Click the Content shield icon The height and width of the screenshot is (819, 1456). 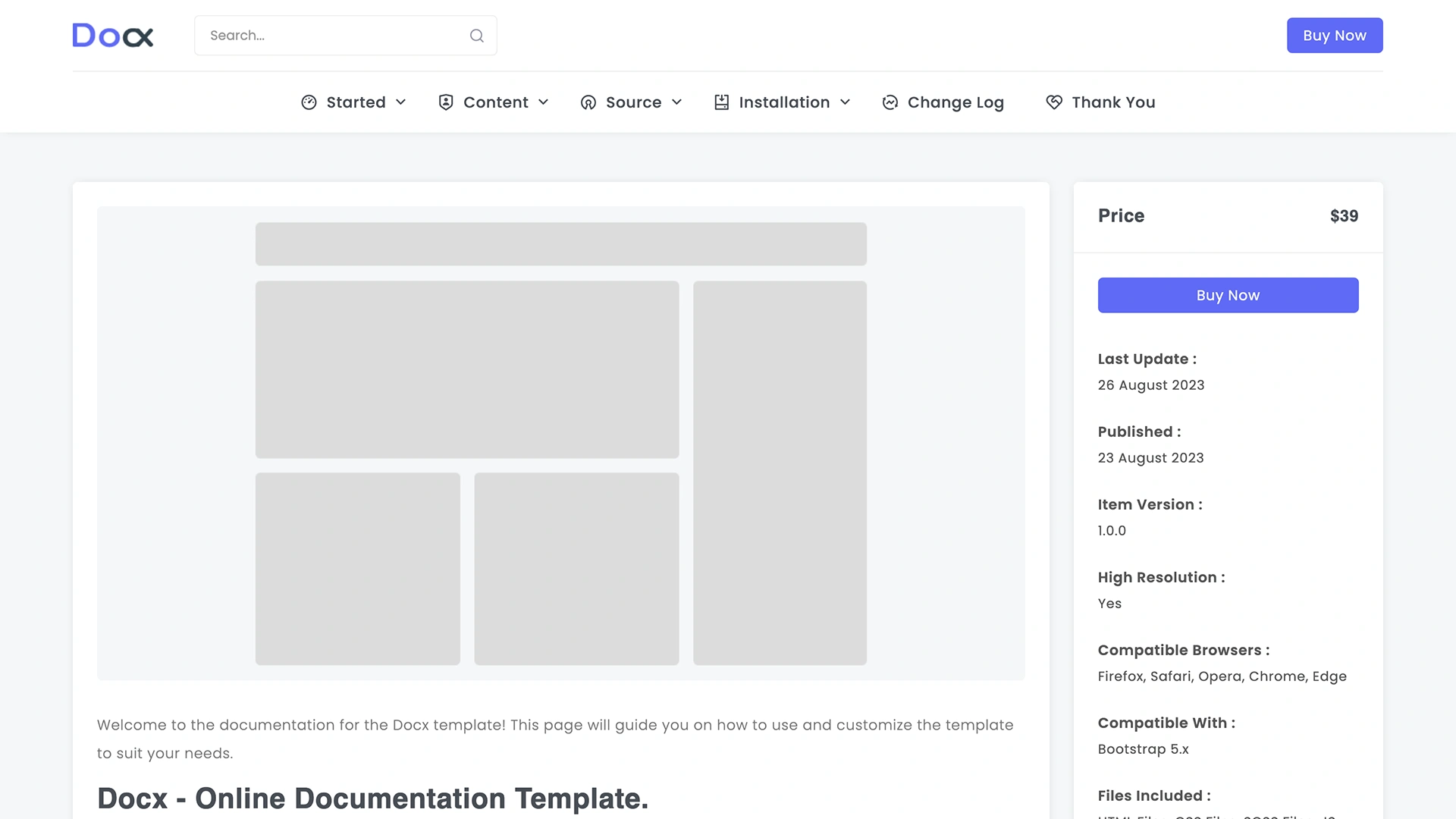tap(446, 102)
